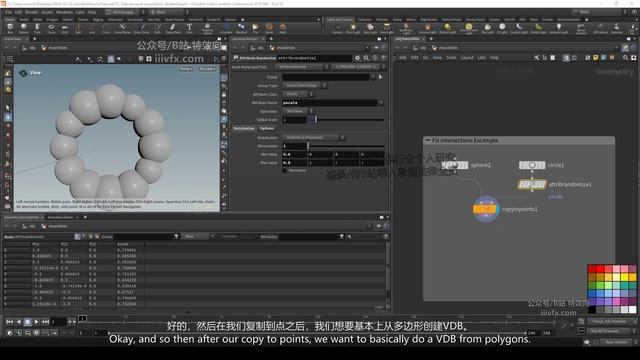This screenshot has width=640, height=360.
Task: Open parameter pane gear settings menu
Action: [x=358, y=58]
